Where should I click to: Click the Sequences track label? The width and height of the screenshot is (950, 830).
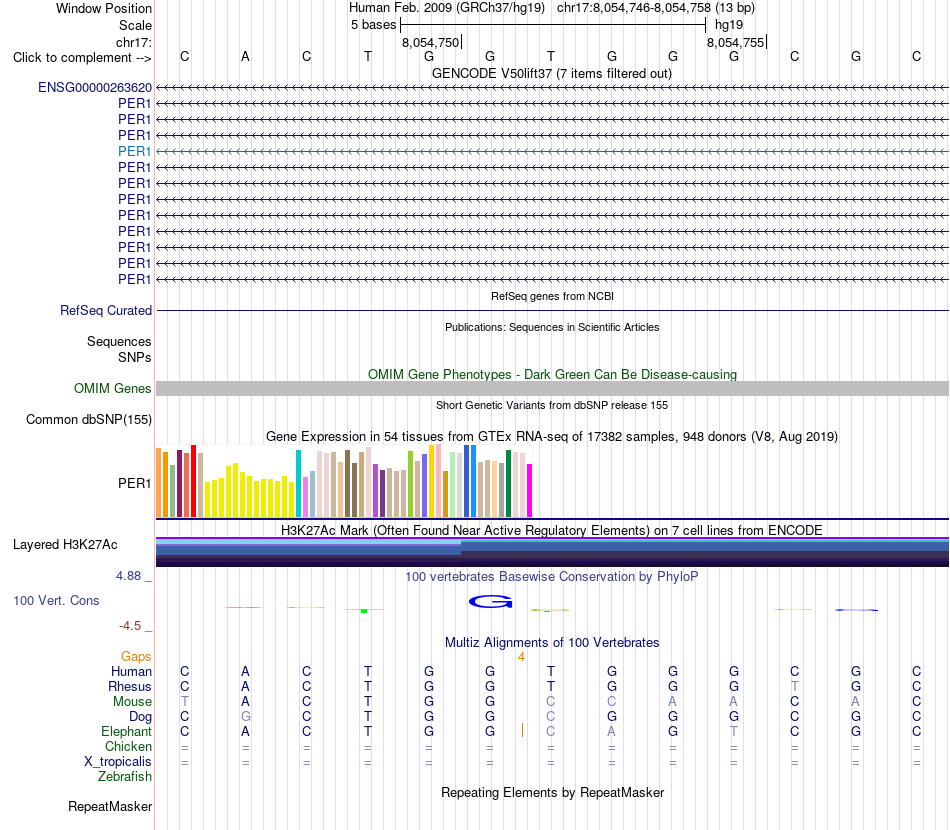(119, 341)
